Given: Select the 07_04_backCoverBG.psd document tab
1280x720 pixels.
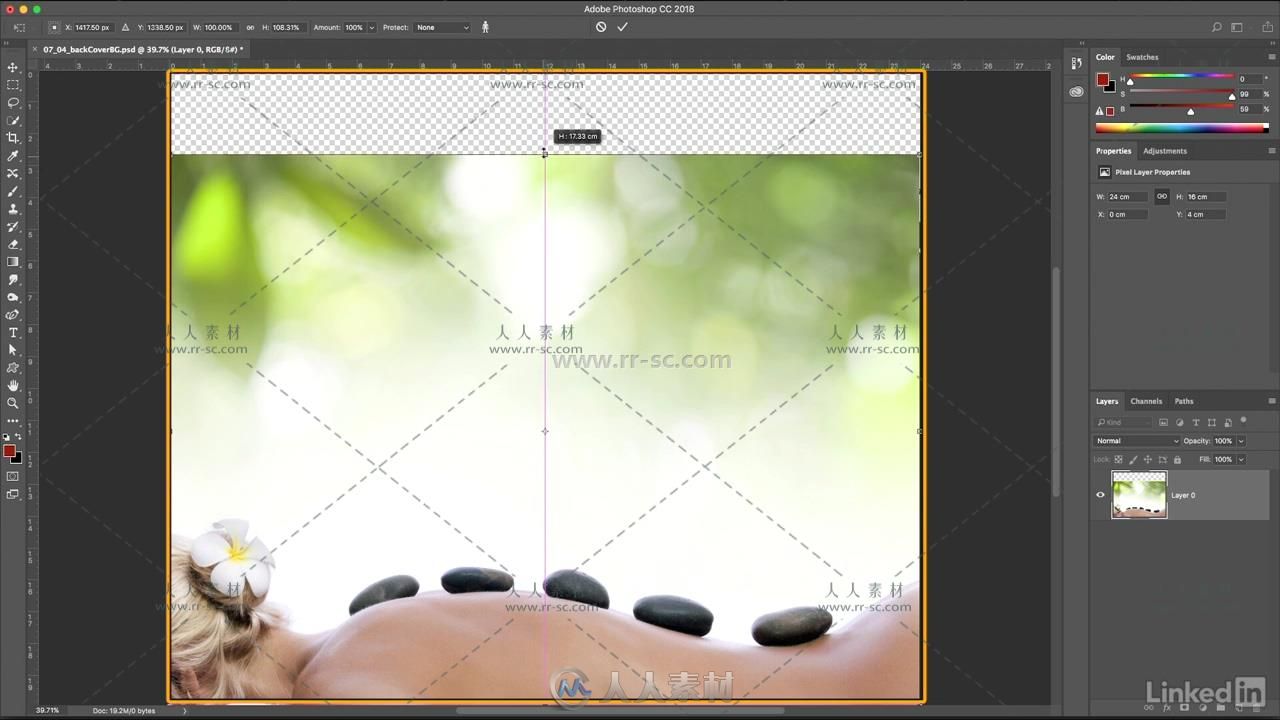Looking at the screenshot, I should (142, 49).
